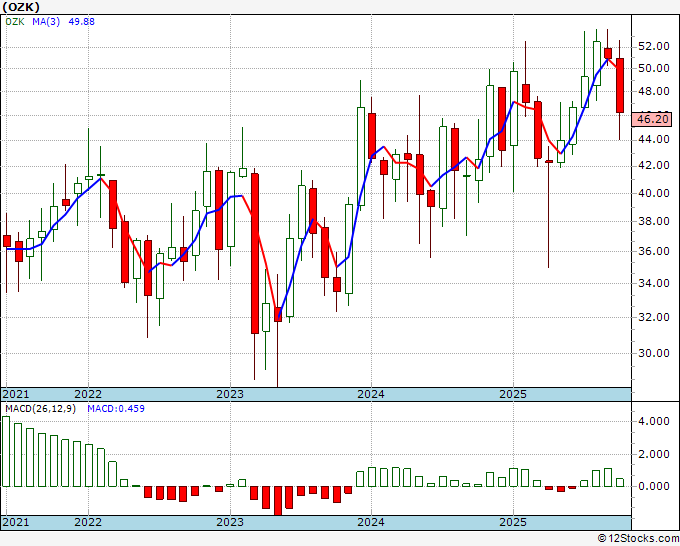Click 2021 on the MACD timeline
Screen dimensions: 680x546
point(16,522)
